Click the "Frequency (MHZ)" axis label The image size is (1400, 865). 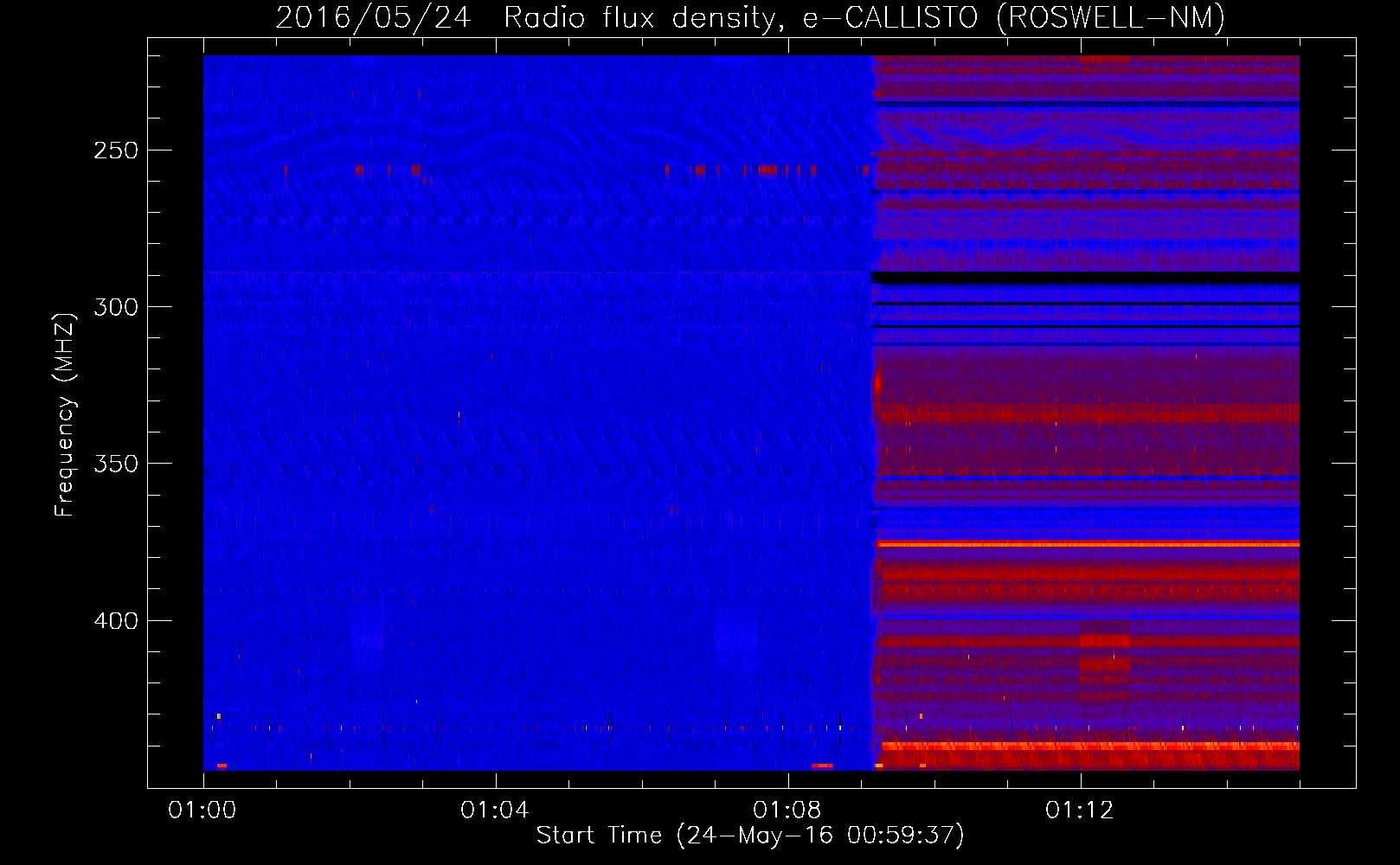[65, 415]
